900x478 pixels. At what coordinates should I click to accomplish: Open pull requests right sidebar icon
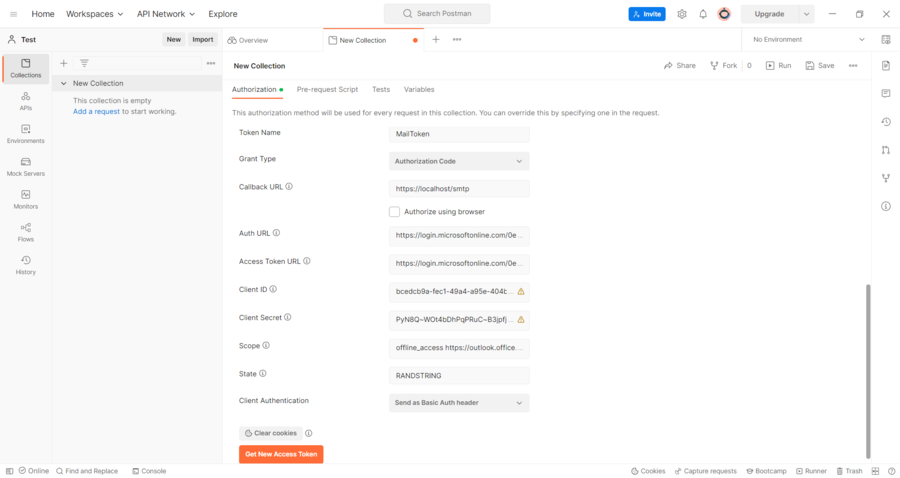(886, 150)
